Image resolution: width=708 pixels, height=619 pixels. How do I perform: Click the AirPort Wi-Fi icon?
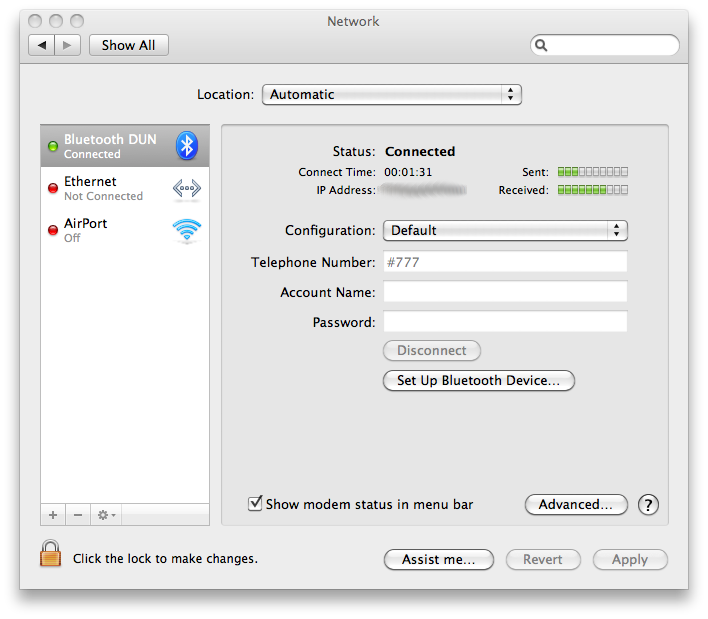click(186, 230)
